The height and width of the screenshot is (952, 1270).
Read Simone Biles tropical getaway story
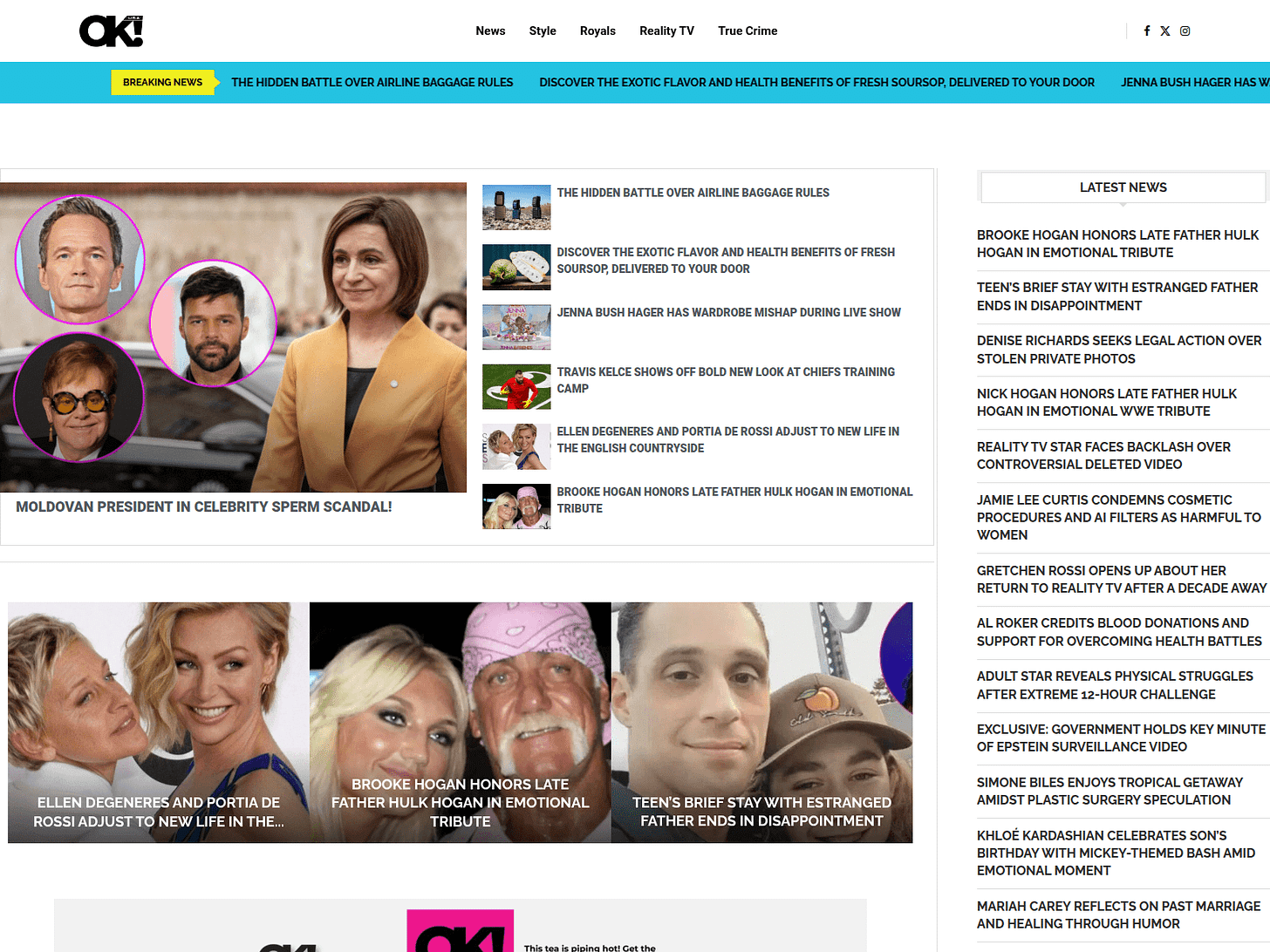(1110, 791)
